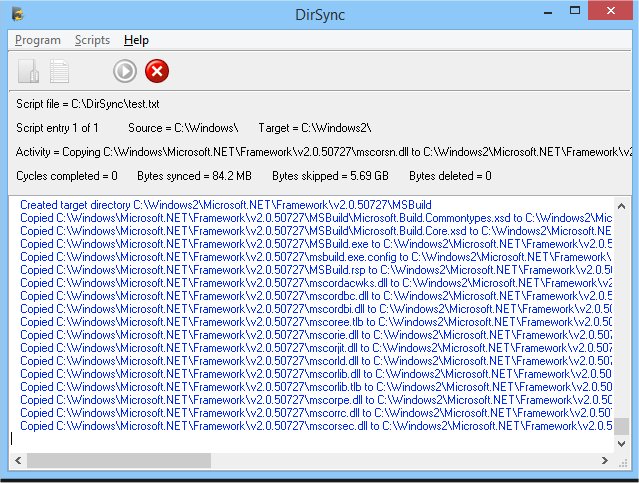Click the 'Created target directory' log line
Viewport: 639px width, 483px height.
[226, 205]
